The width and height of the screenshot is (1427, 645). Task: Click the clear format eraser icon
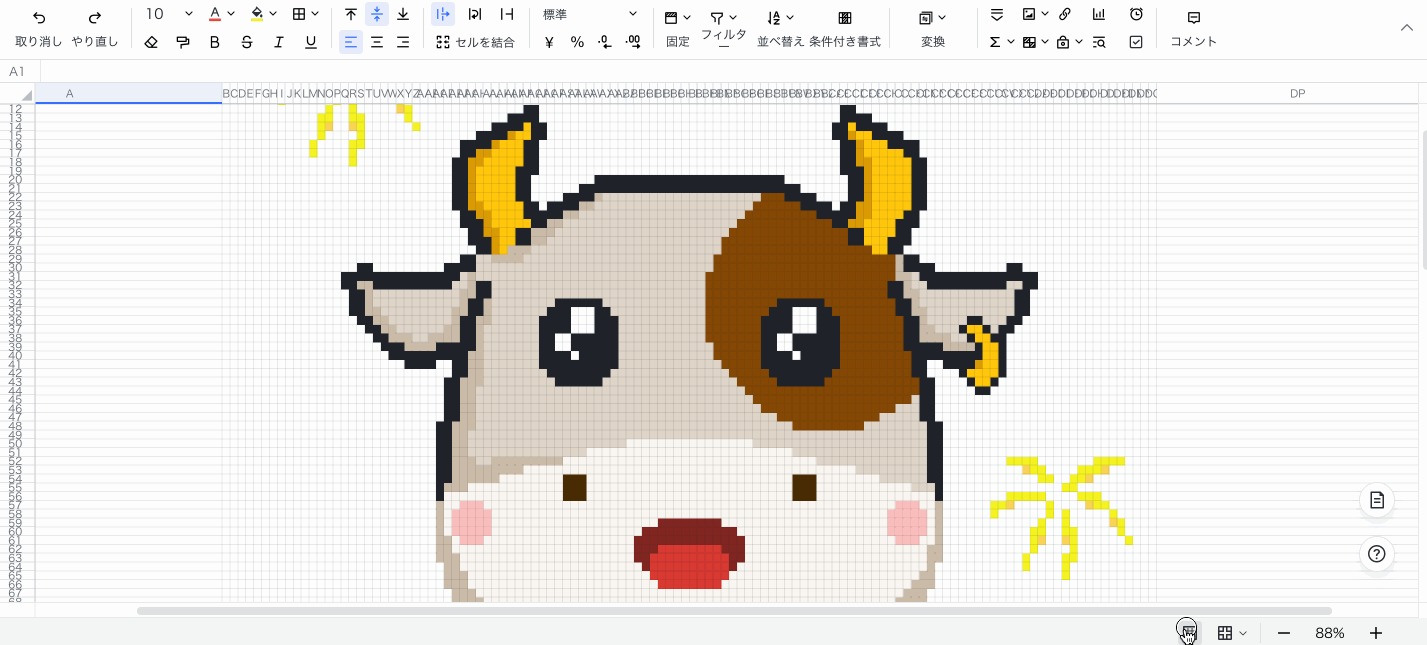(151, 42)
